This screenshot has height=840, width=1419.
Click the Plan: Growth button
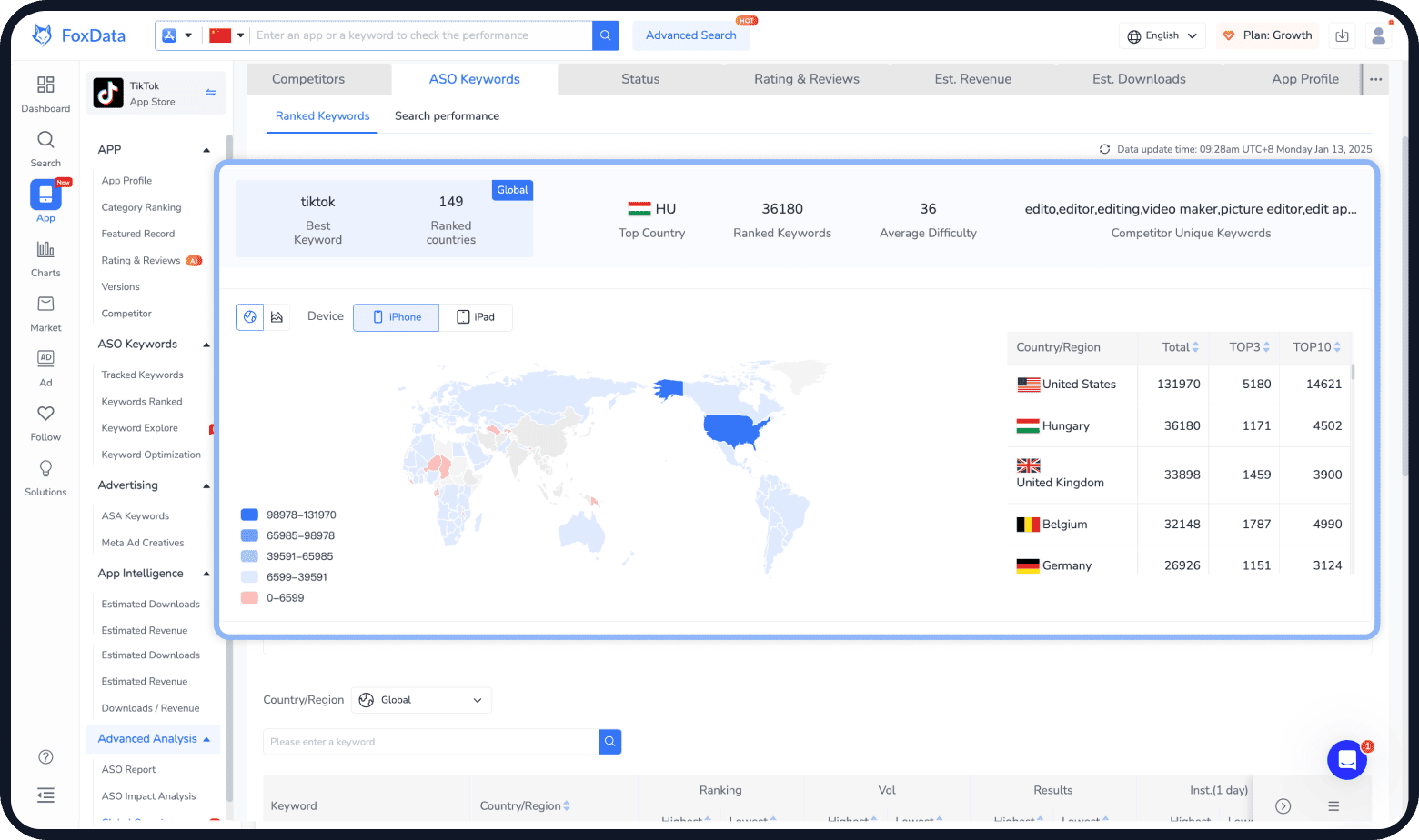pyautogui.click(x=1267, y=35)
